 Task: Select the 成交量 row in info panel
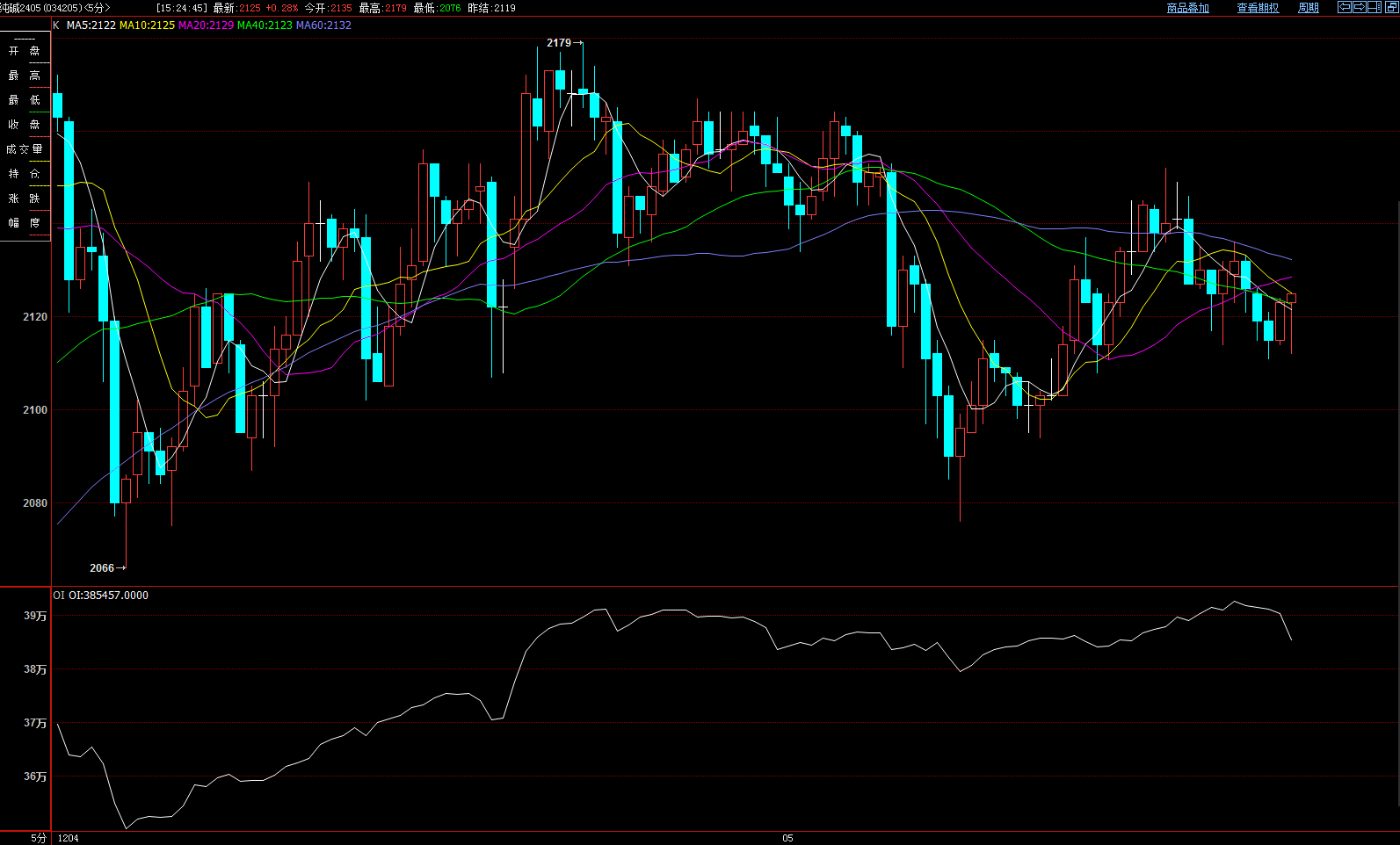pos(25,149)
